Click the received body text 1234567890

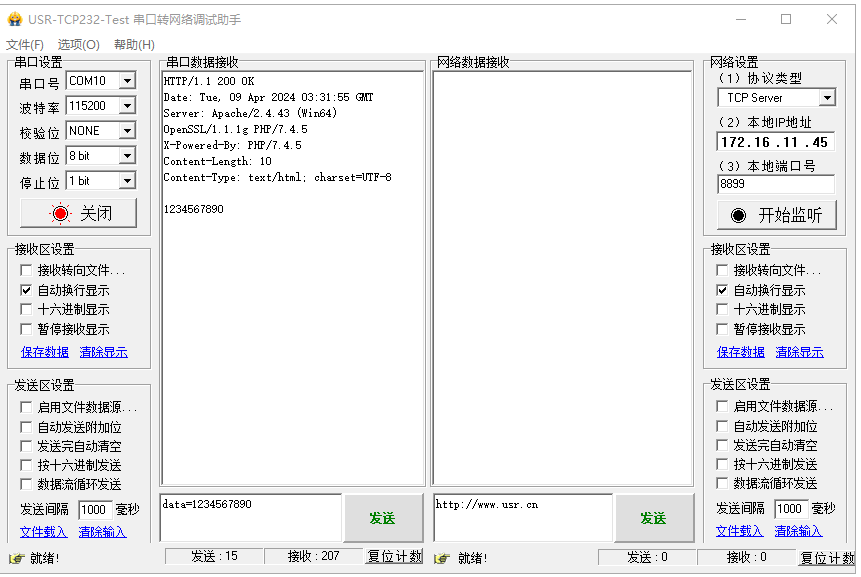pyautogui.click(x=193, y=209)
